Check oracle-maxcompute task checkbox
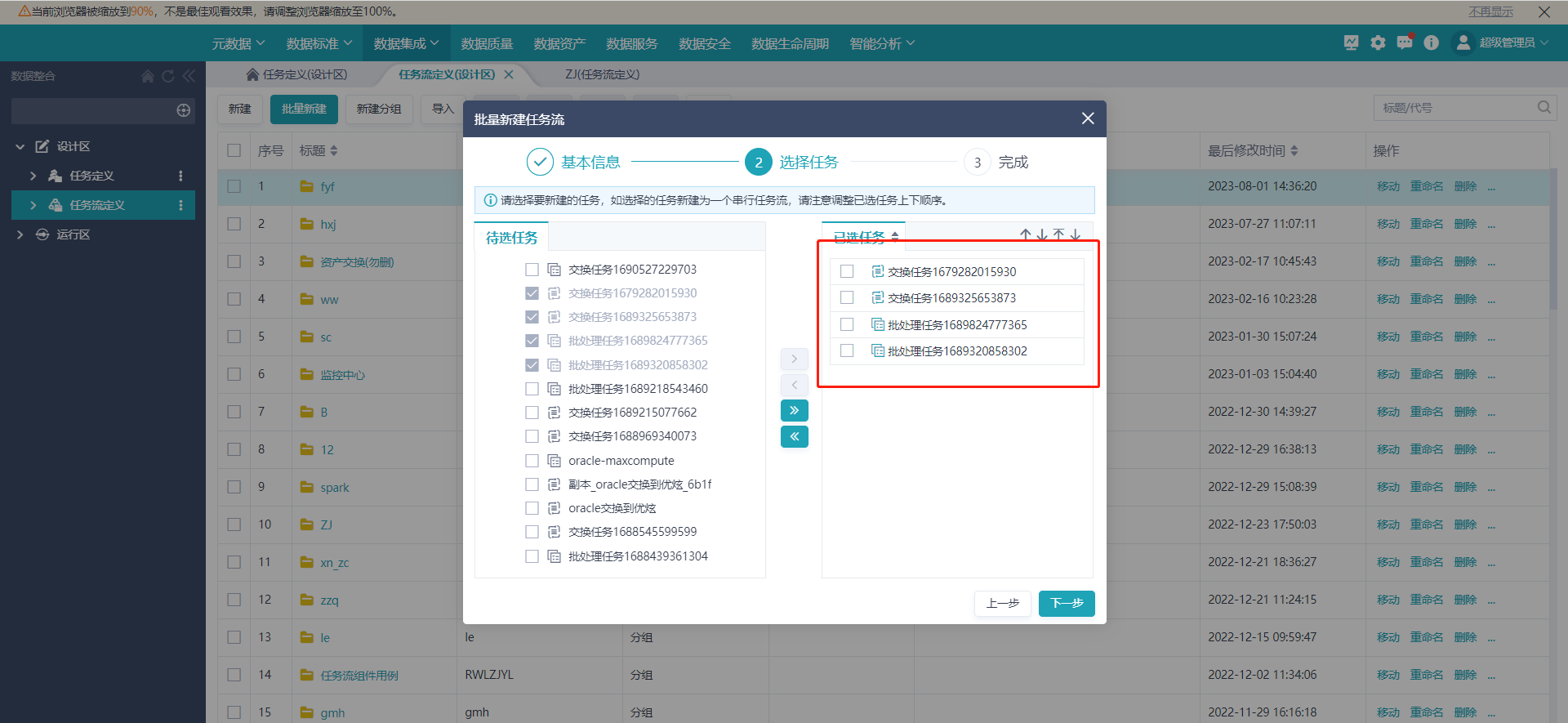Viewport: 1568px width, 723px height. (532, 461)
